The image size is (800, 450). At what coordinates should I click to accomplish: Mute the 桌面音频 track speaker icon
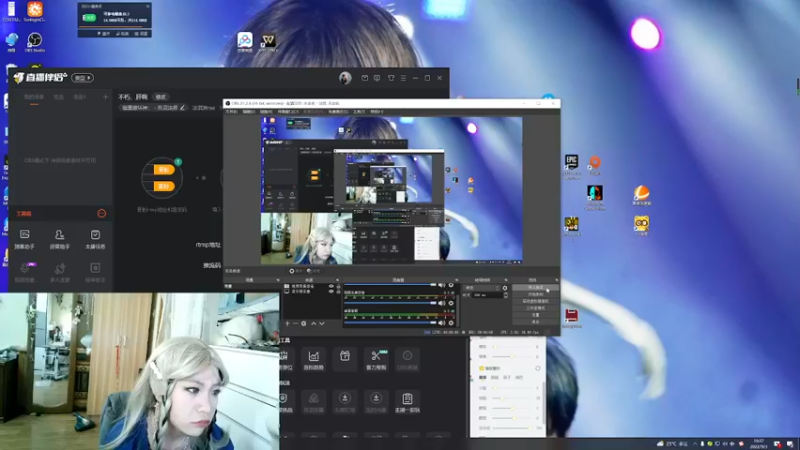coord(441,322)
